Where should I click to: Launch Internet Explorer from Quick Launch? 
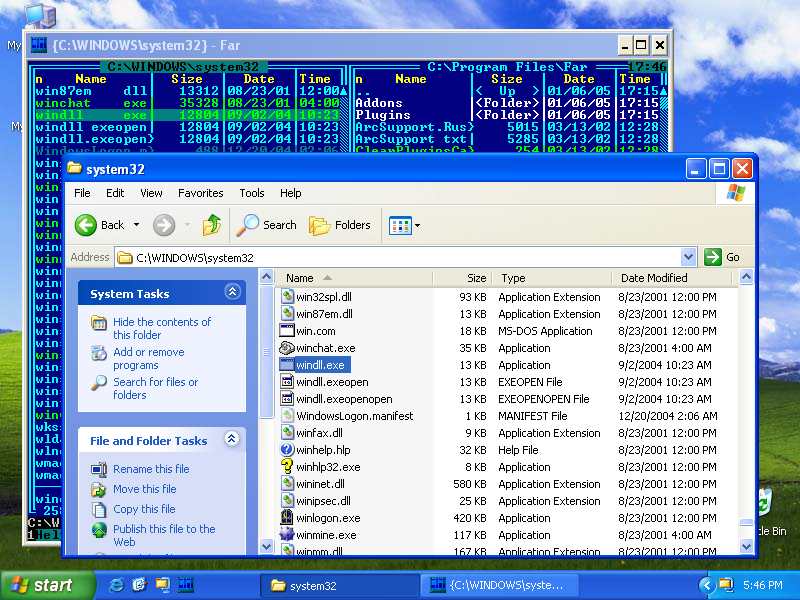pos(117,585)
